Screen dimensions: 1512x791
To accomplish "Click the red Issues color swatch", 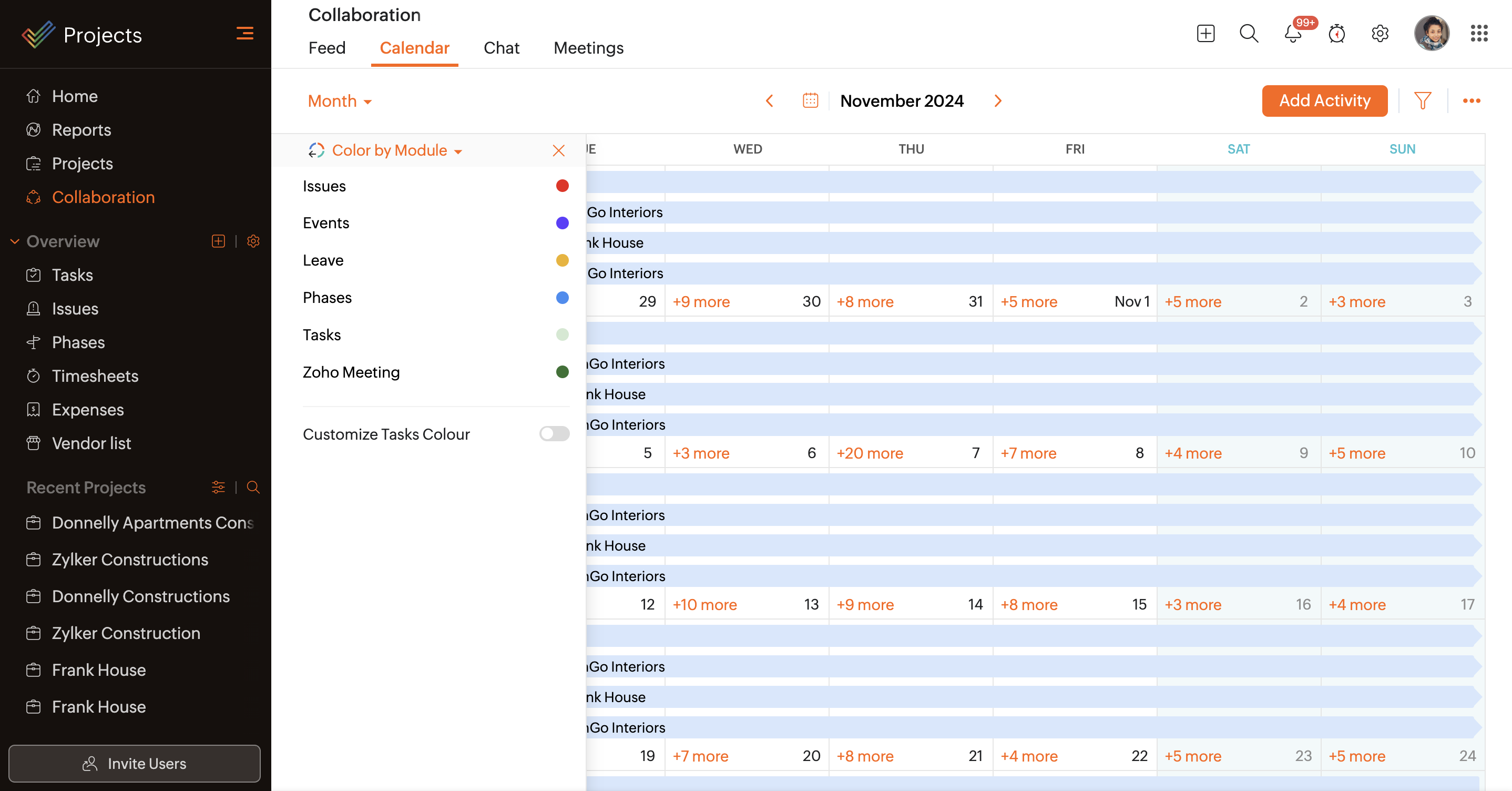I will coord(561,186).
